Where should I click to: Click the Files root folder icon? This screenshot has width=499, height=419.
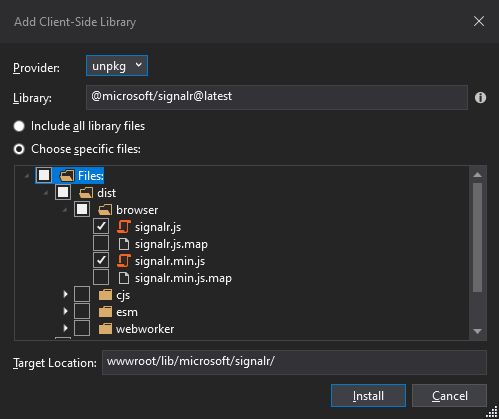pyautogui.click(x=67, y=175)
